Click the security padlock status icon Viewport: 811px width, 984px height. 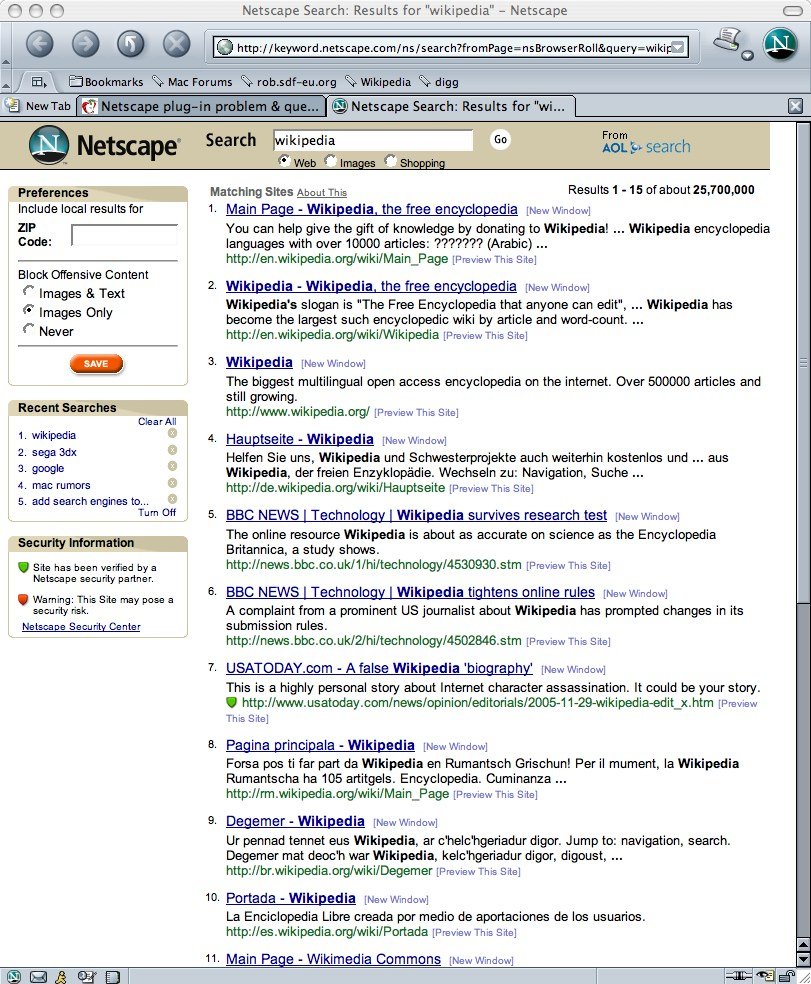[x=787, y=976]
